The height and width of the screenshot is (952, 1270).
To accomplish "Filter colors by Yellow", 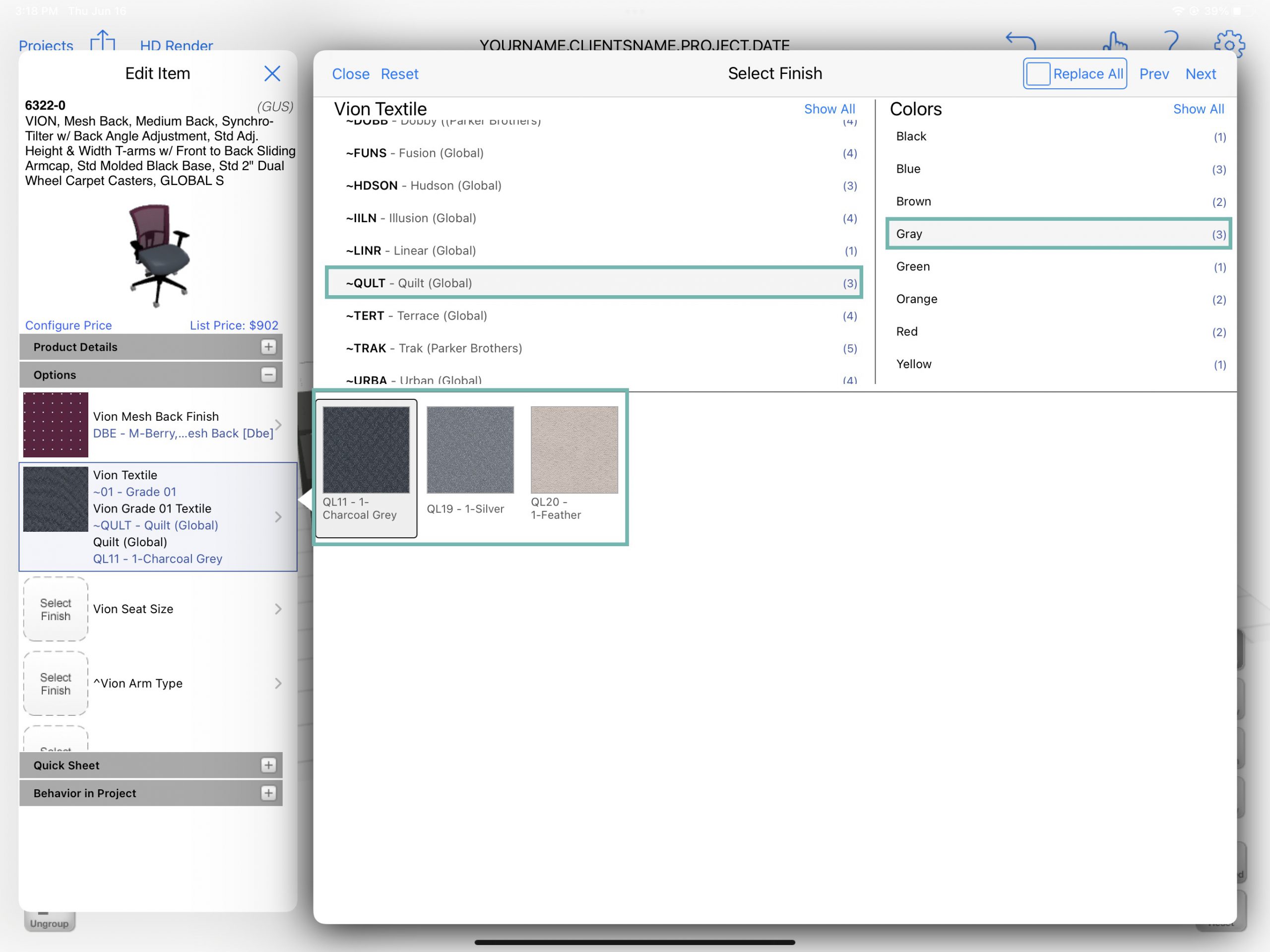I will click(x=1059, y=364).
